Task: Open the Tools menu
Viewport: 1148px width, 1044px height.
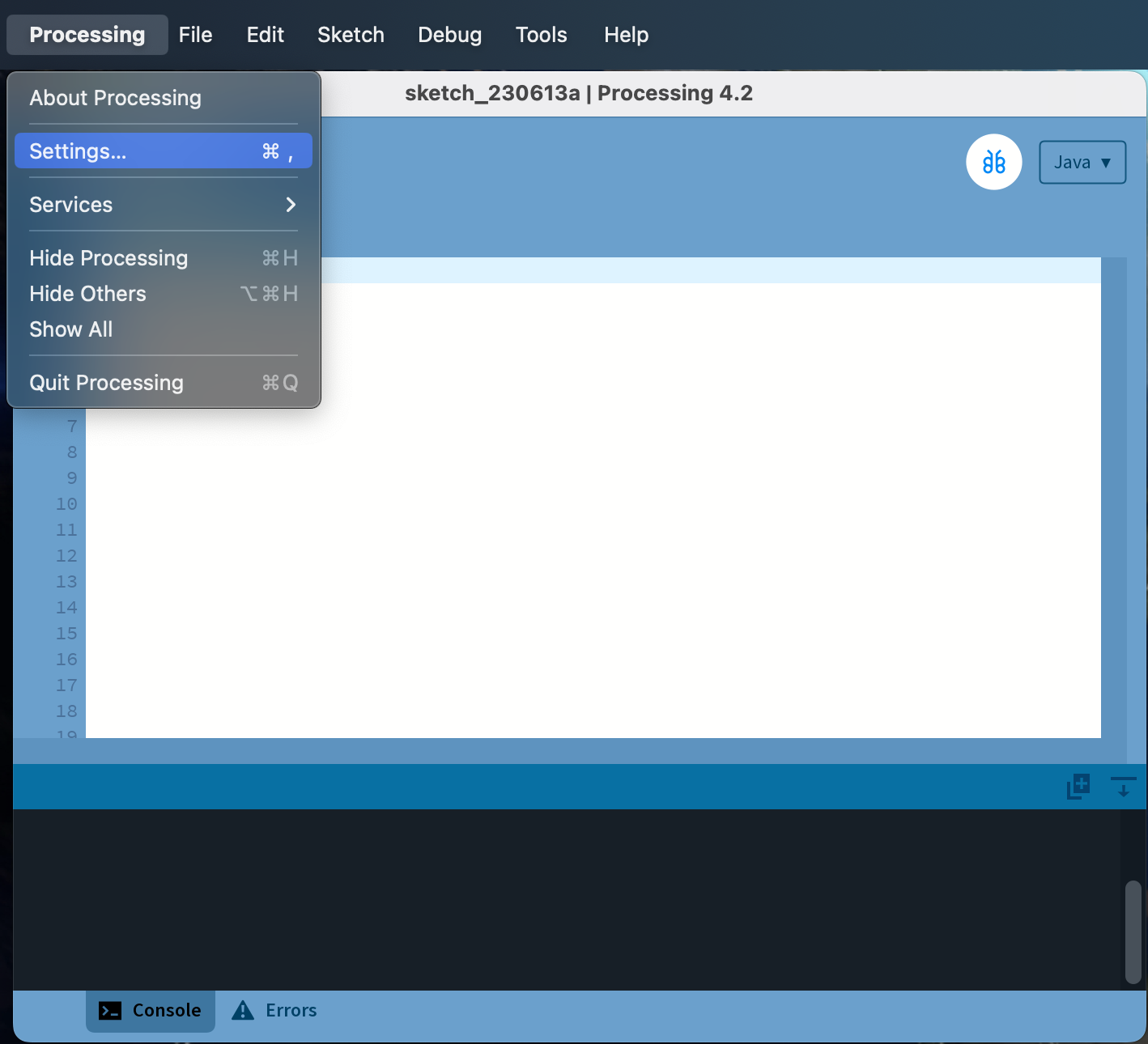Action: tap(541, 35)
